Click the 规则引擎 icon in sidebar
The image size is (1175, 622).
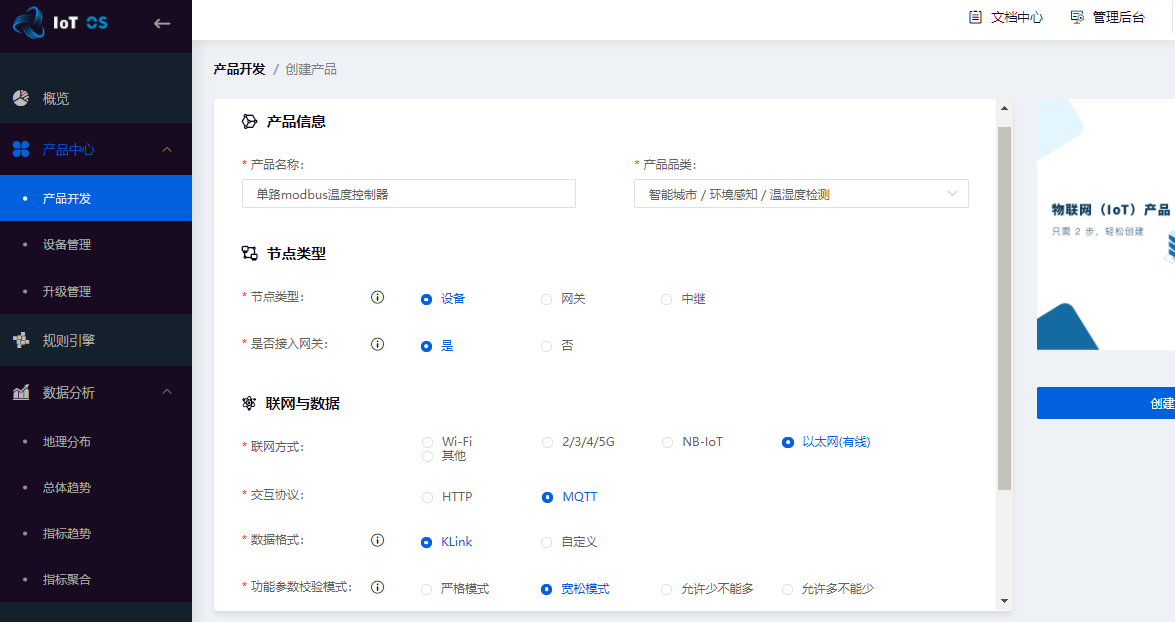tap(21, 340)
